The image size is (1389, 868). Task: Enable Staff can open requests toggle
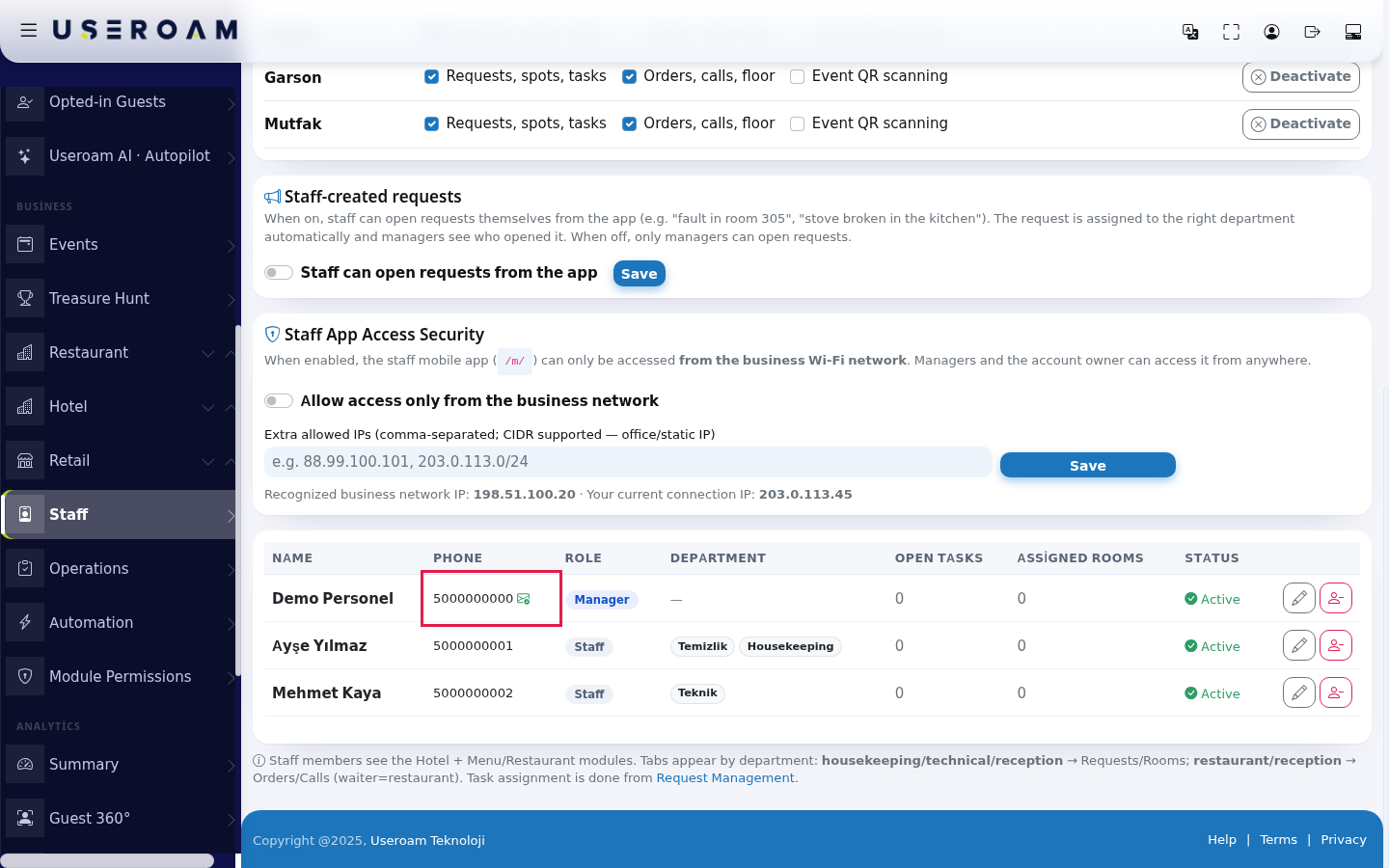pyautogui.click(x=279, y=273)
